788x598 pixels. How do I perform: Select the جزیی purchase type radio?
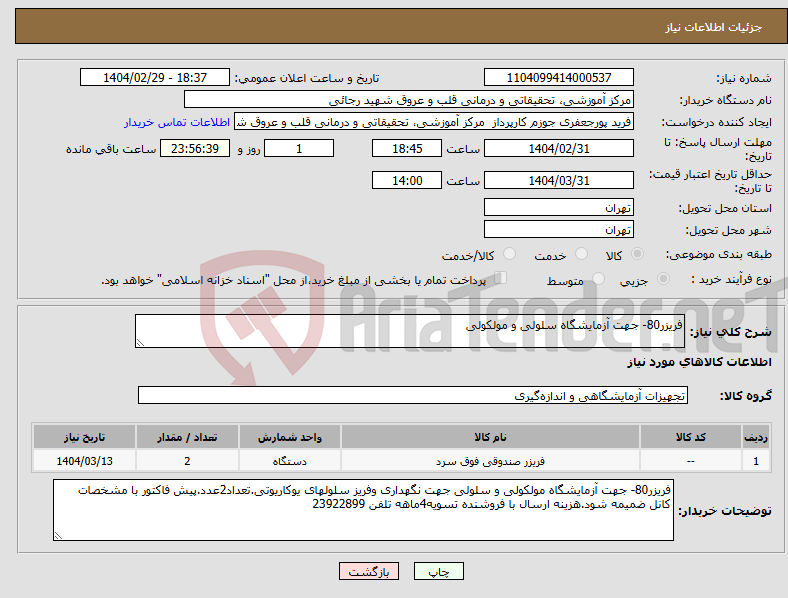click(663, 278)
